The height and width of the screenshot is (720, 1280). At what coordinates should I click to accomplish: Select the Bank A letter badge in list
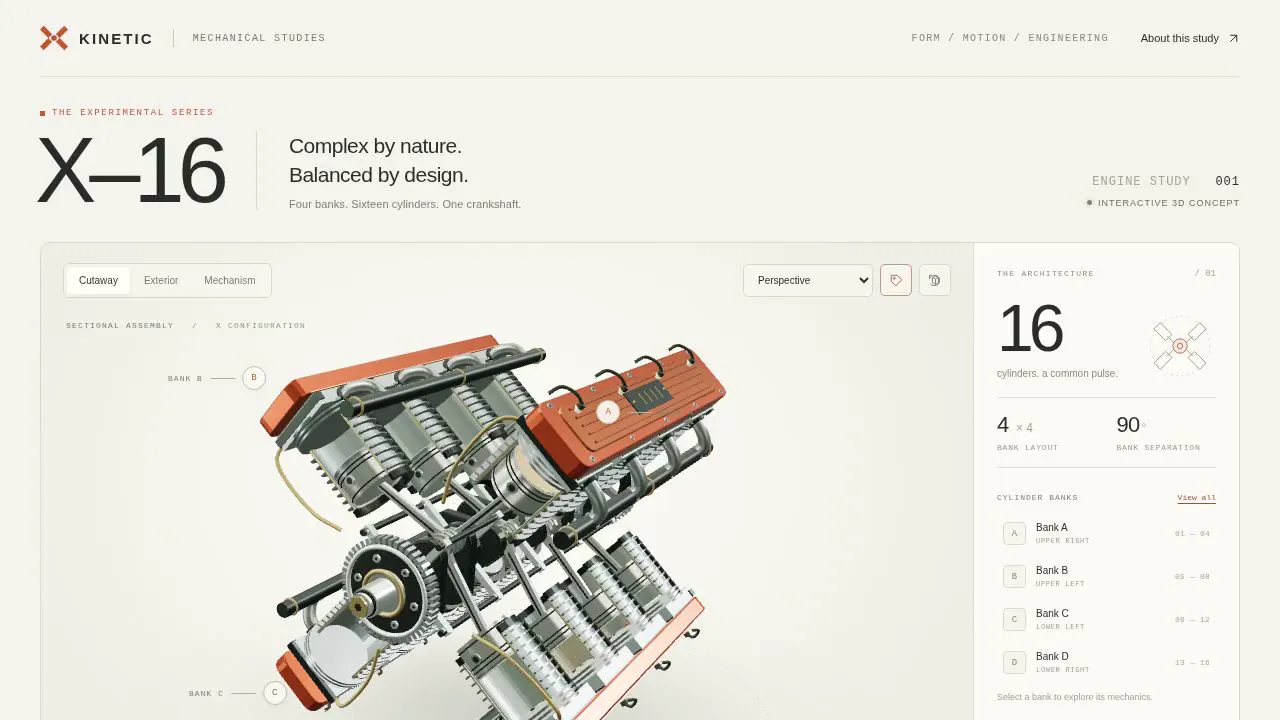click(x=1014, y=533)
